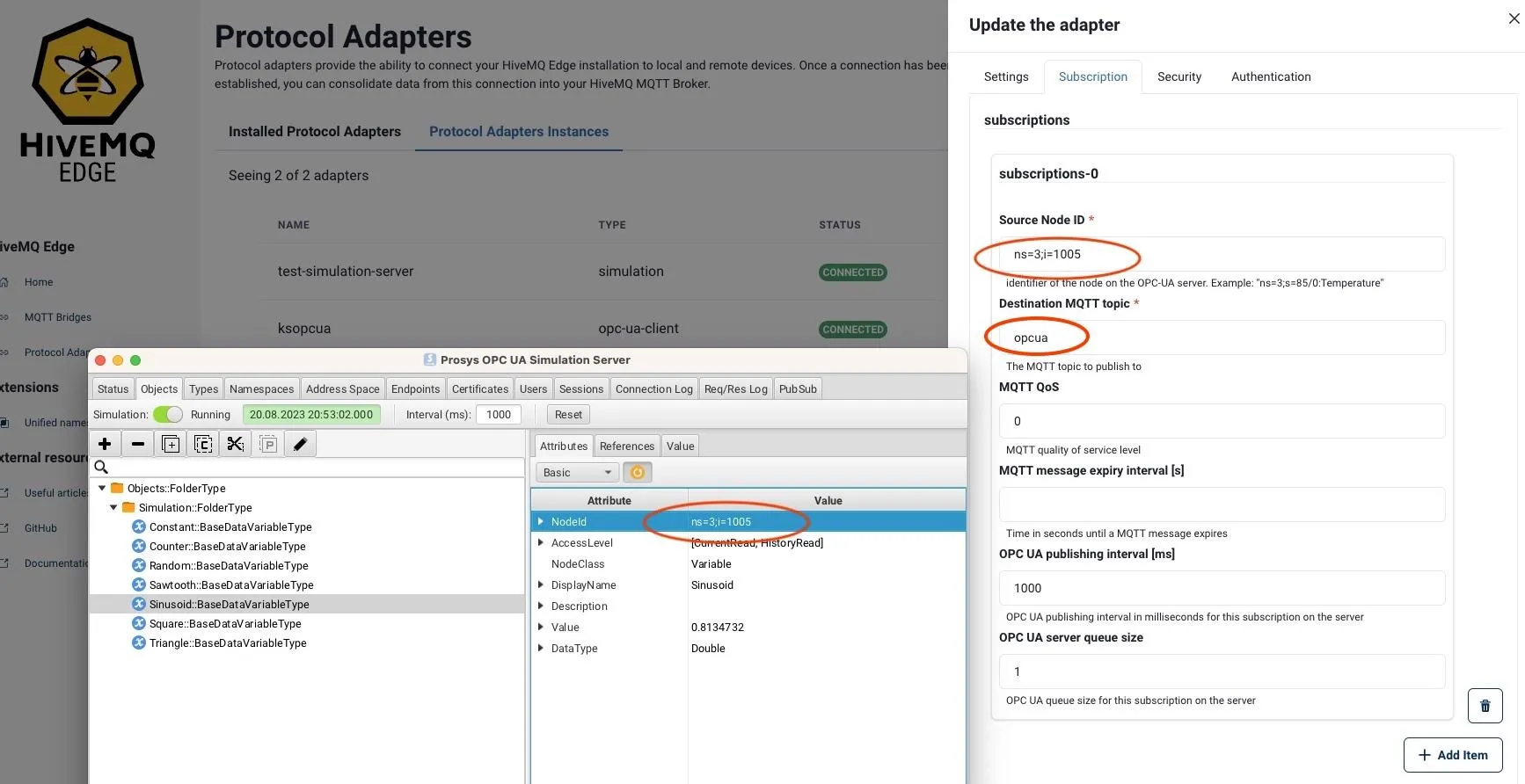This screenshot has width=1525, height=784.
Task: Click the OPC UA publishing interval field
Action: [x=1222, y=588]
